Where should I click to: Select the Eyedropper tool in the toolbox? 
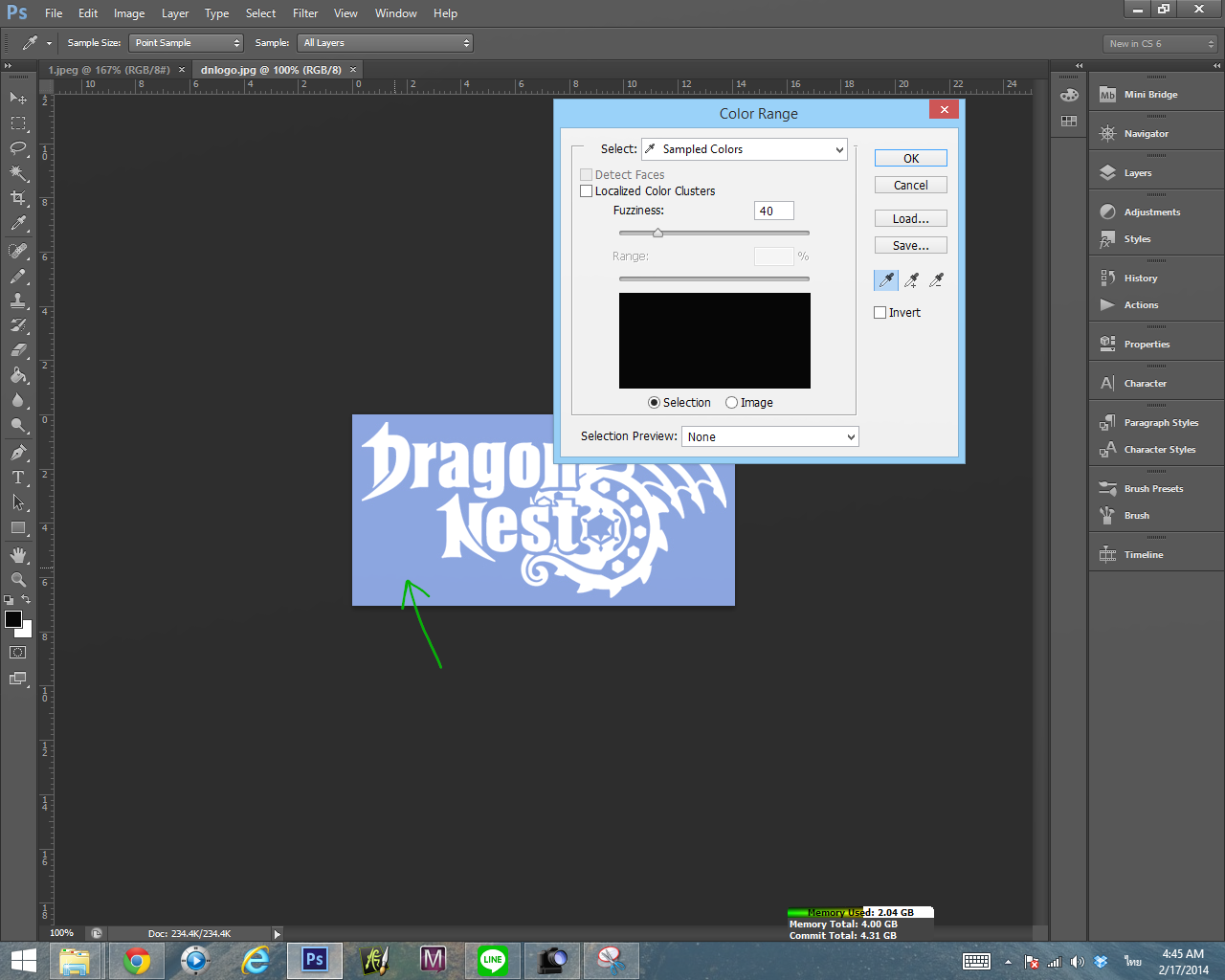coord(18,224)
